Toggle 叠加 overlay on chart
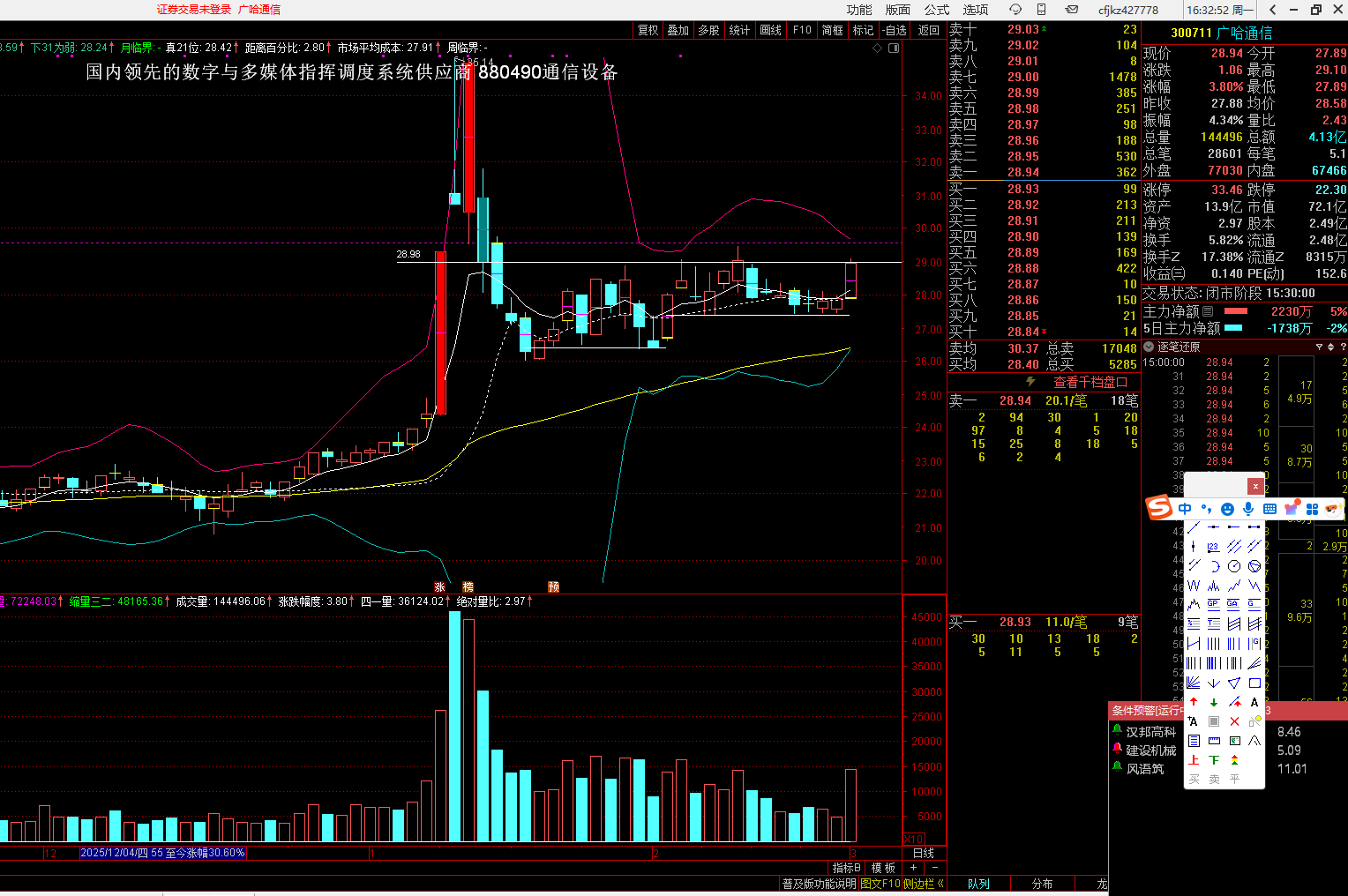Viewport: 1348px width, 896px height. 678,30
